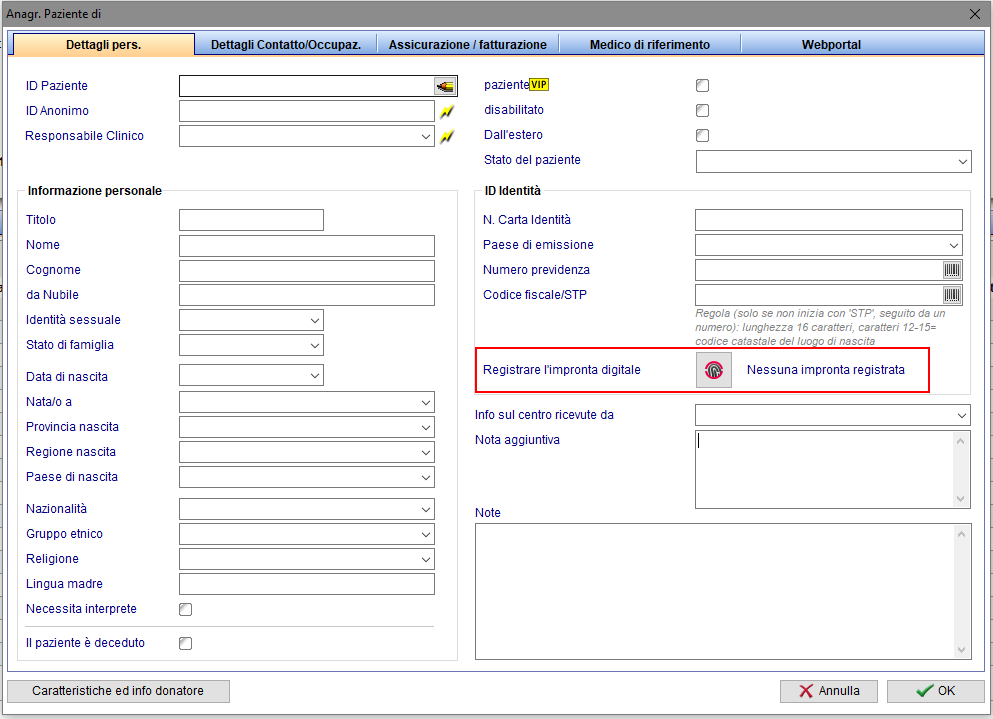Open the Paese di nascita dropdown

coord(426,478)
